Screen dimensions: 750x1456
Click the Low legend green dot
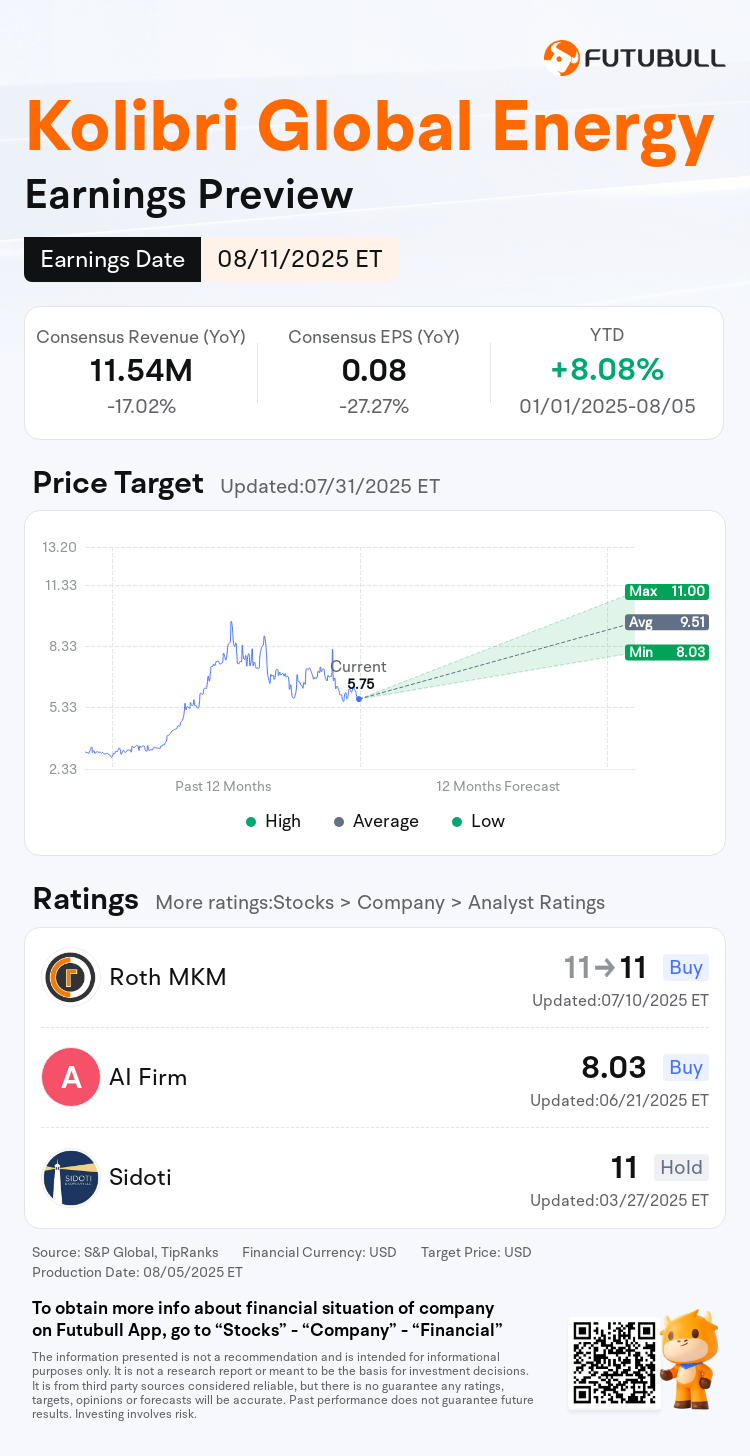(457, 821)
